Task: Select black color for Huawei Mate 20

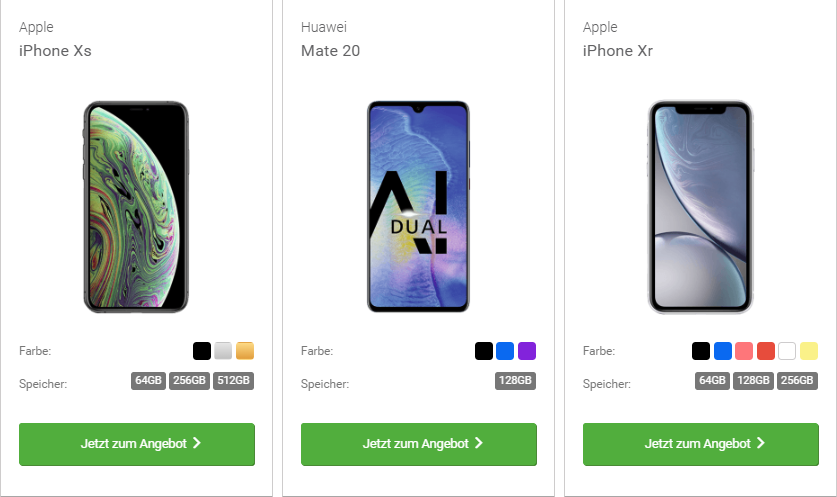Action: click(x=484, y=351)
